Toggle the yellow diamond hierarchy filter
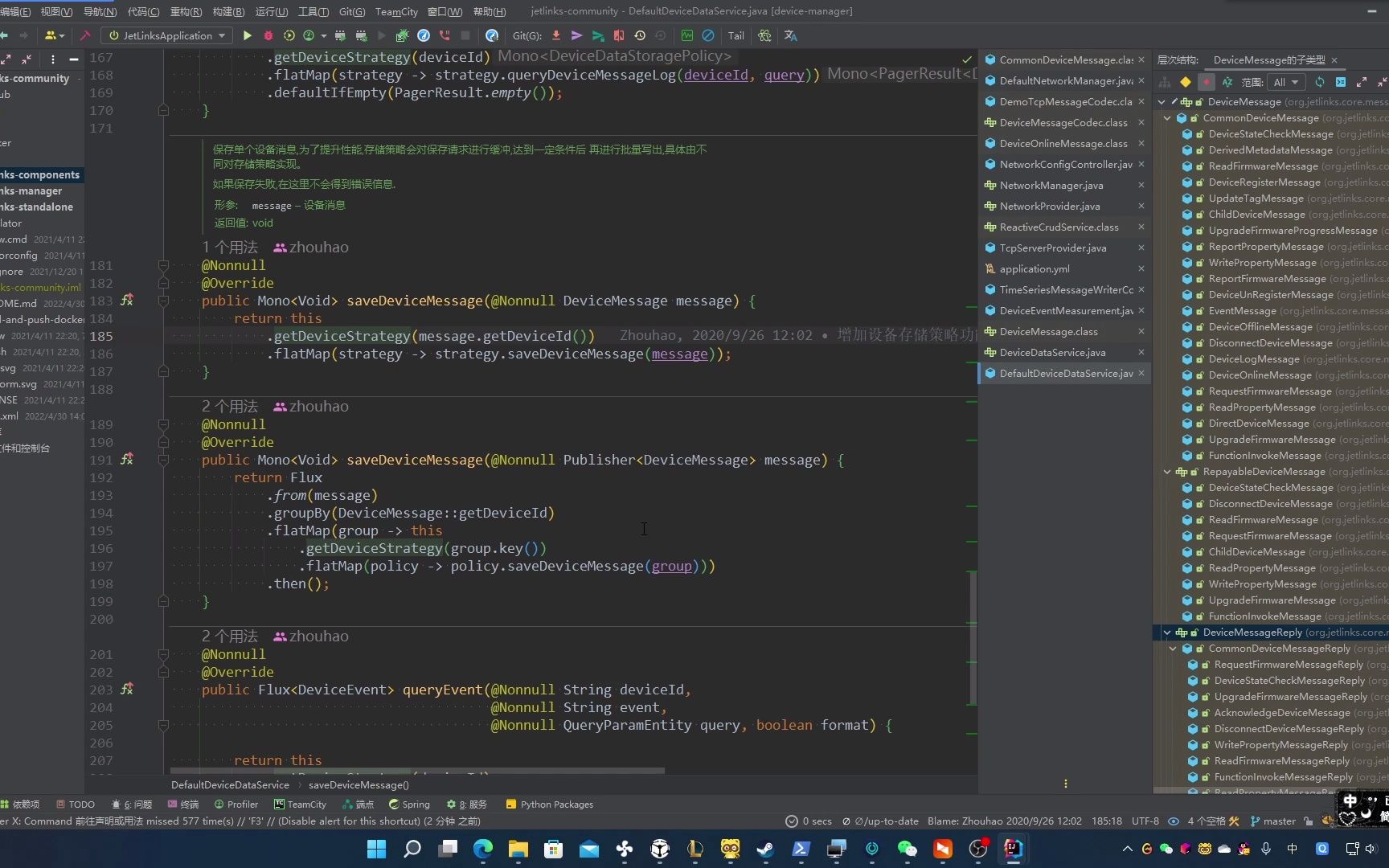The height and width of the screenshot is (868, 1389). pyautogui.click(x=1186, y=82)
